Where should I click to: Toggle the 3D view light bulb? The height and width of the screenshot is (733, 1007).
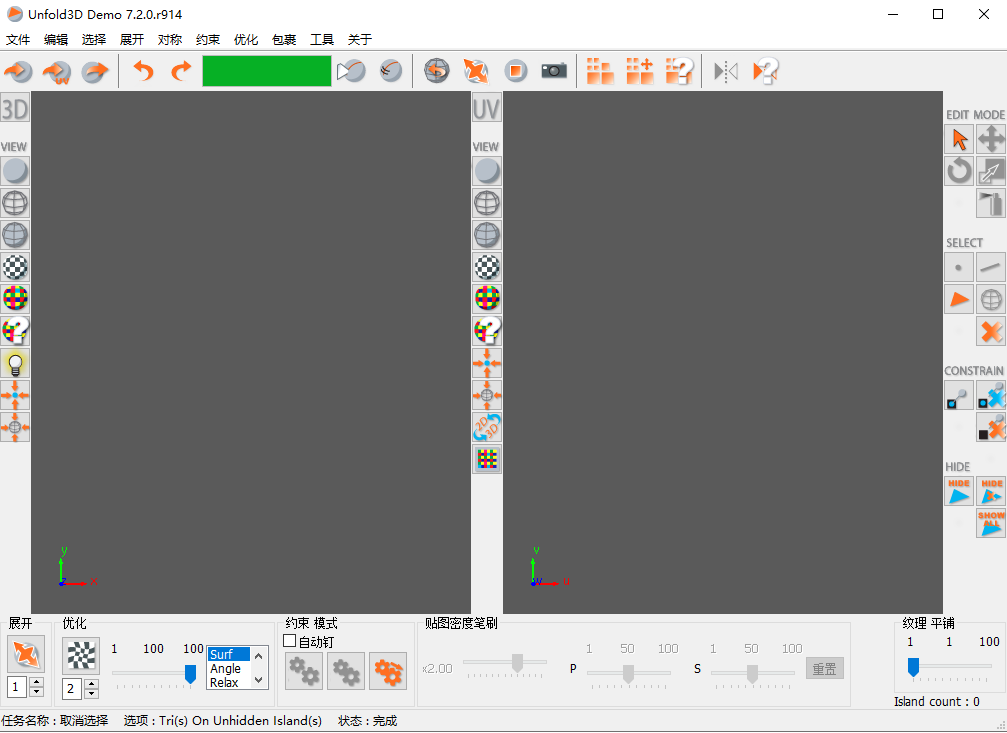(15, 364)
